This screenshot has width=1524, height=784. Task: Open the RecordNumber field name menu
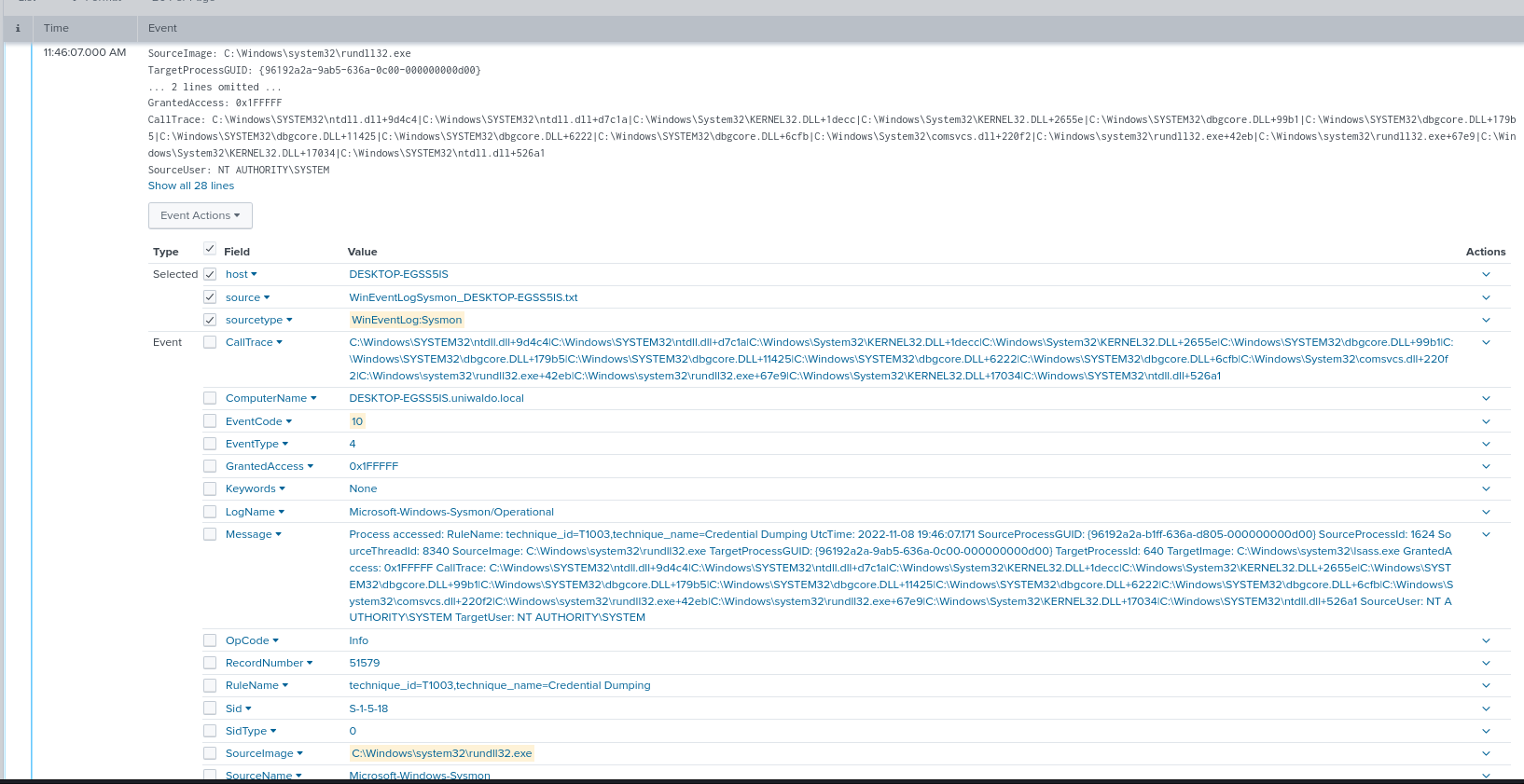point(270,663)
